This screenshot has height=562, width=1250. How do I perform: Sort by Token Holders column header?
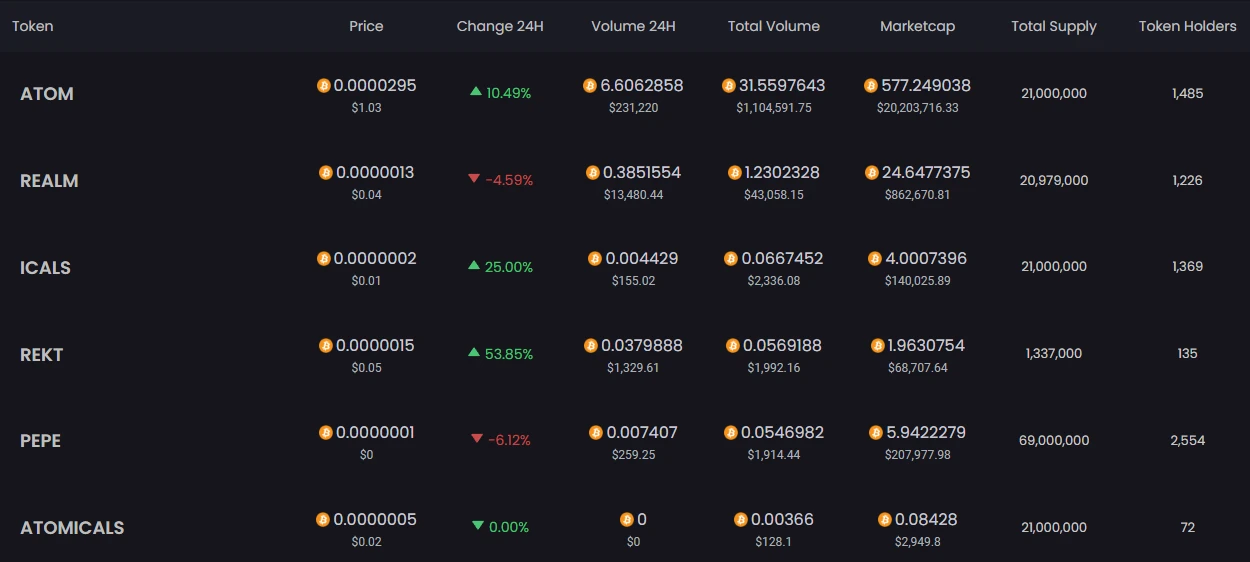[1187, 26]
